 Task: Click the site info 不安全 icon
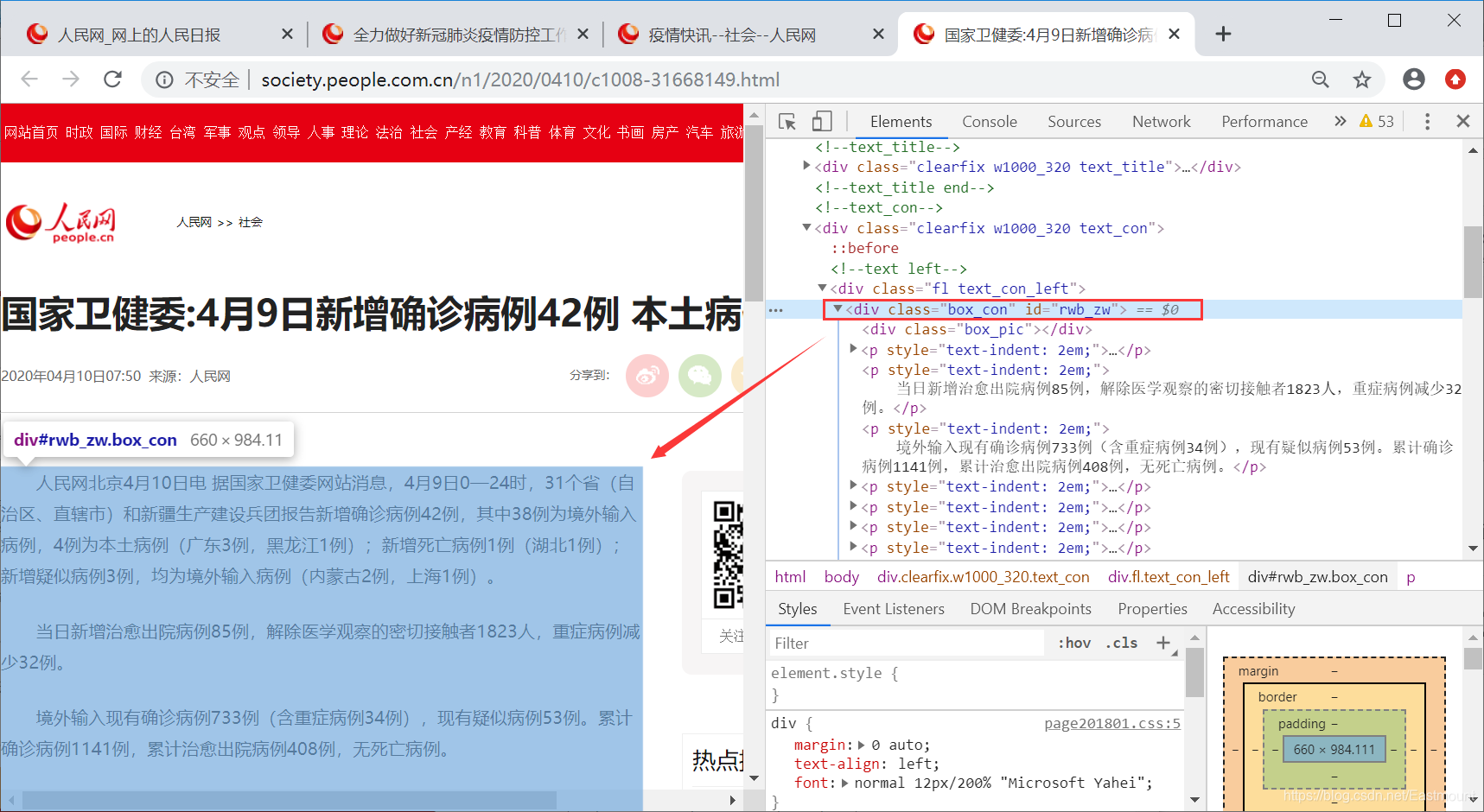point(164,80)
